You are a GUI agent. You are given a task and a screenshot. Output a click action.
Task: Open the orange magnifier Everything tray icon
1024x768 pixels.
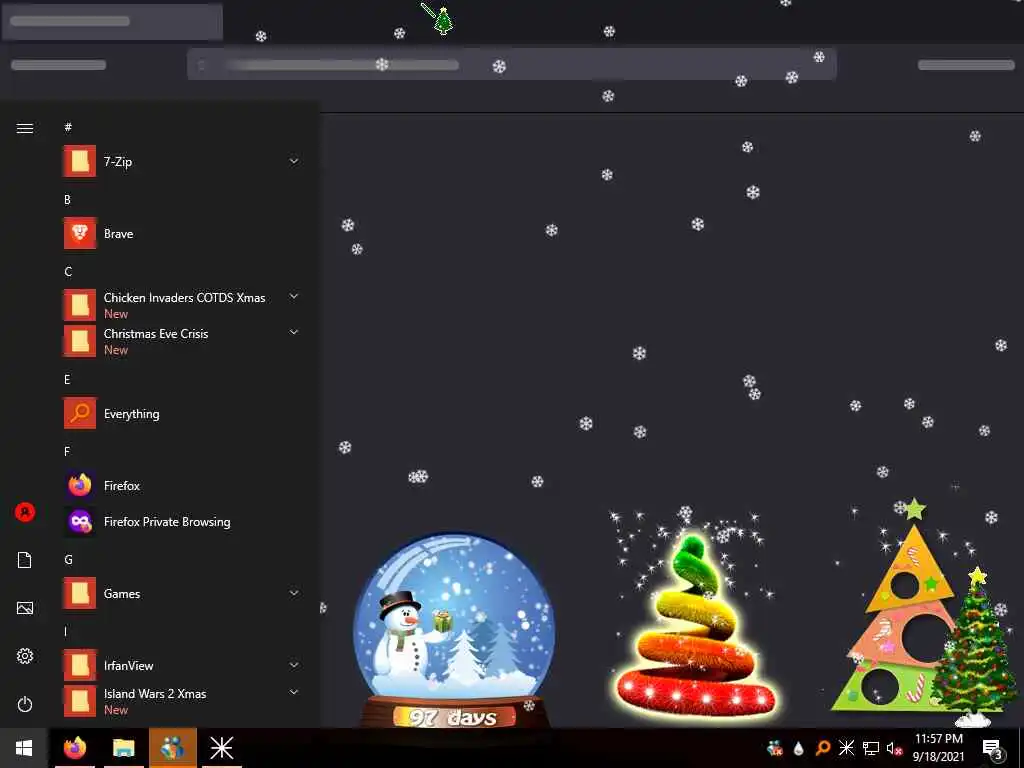822,748
